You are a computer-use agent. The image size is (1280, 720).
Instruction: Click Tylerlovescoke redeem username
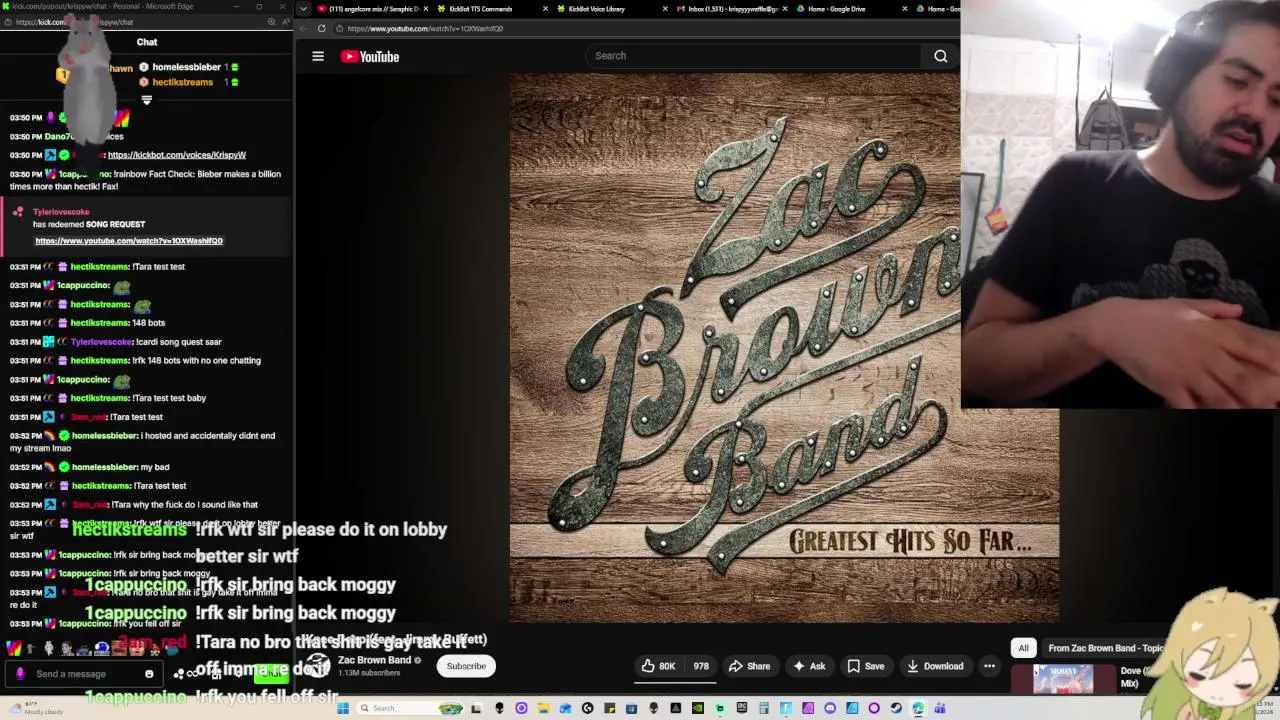(x=61, y=212)
